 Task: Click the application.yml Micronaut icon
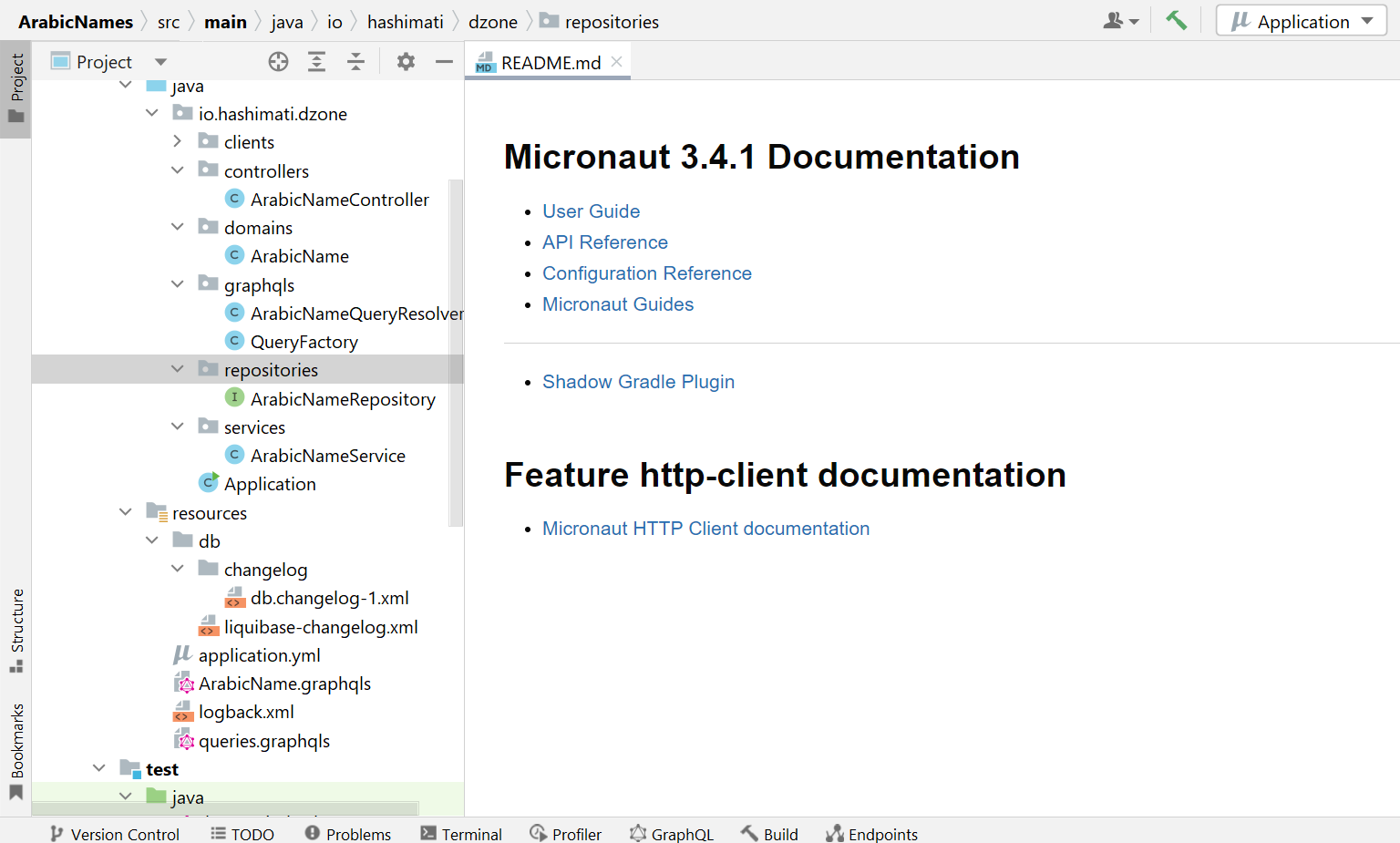tap(182, 654)
